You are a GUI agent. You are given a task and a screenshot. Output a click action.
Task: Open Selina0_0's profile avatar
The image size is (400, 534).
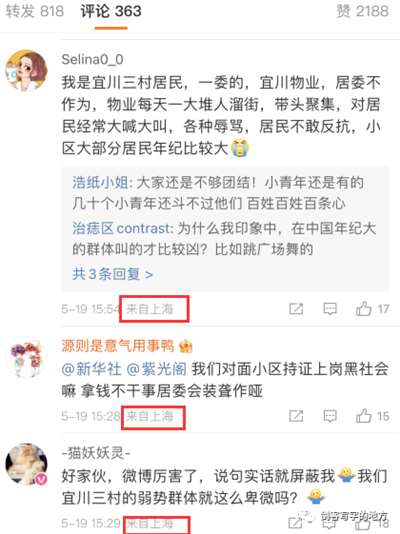(x=26, y=70)
